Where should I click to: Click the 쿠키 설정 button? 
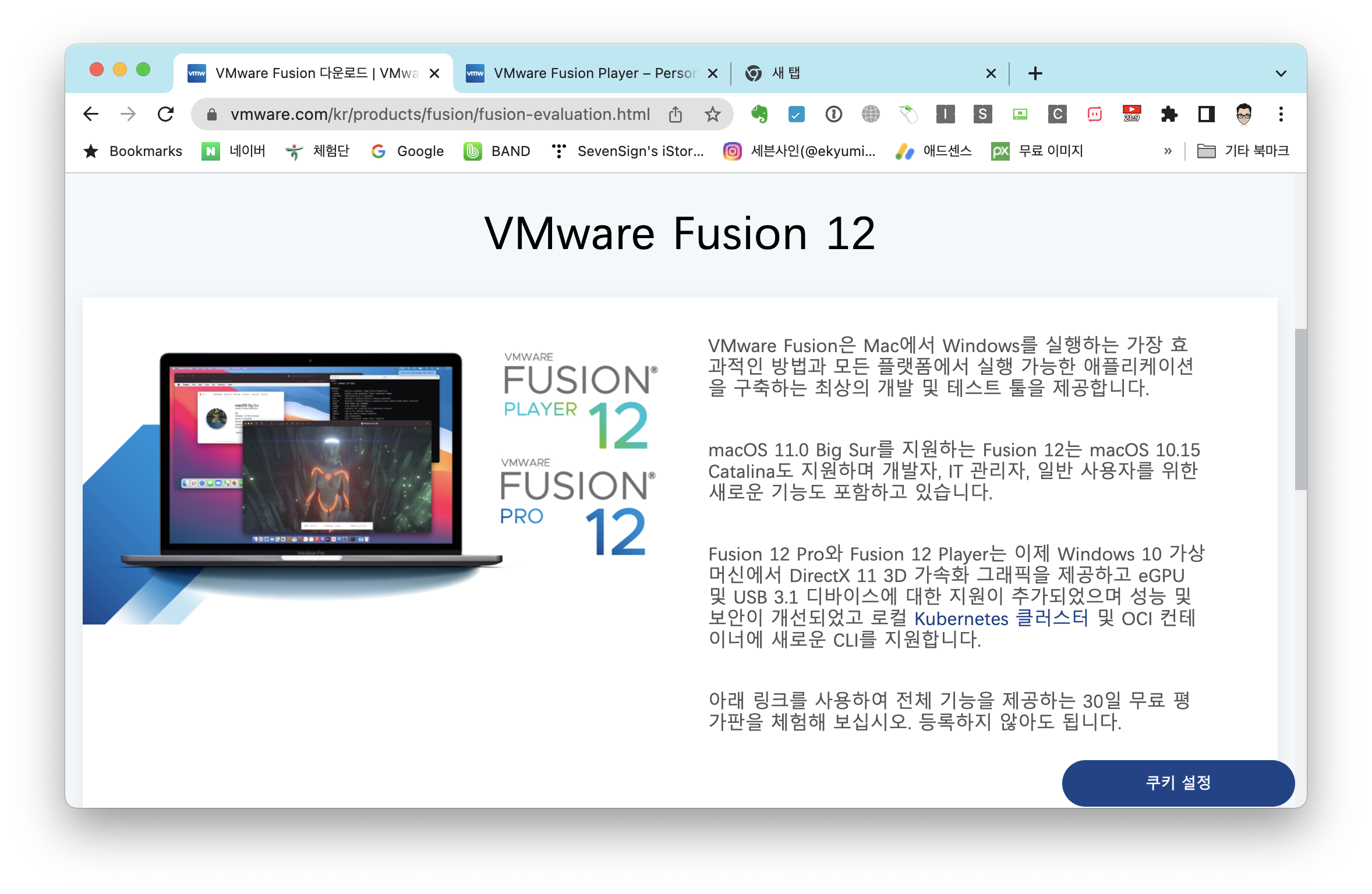(x=1178, y=782)
